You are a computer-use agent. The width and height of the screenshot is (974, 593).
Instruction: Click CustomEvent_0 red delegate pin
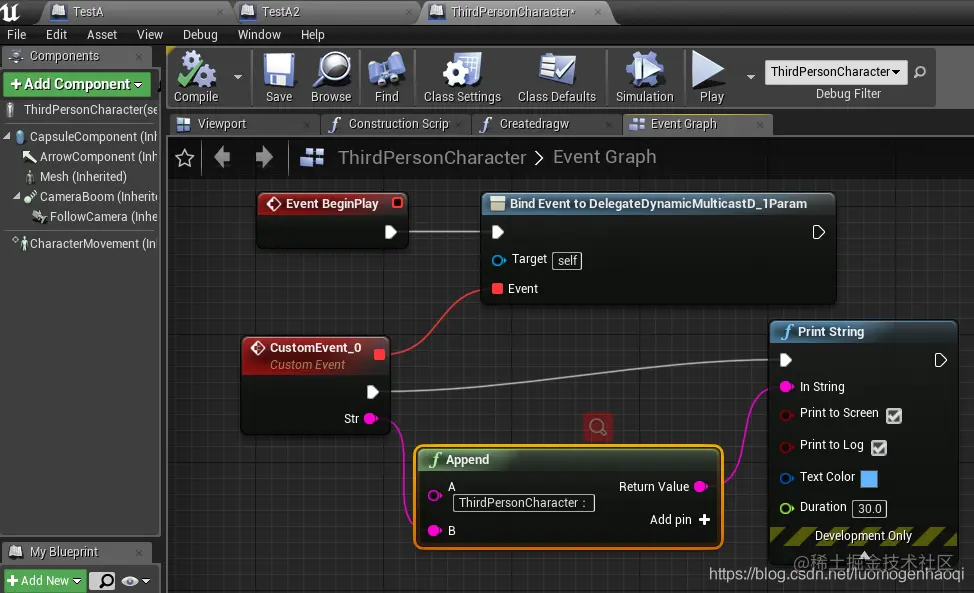tap(380, 355)
